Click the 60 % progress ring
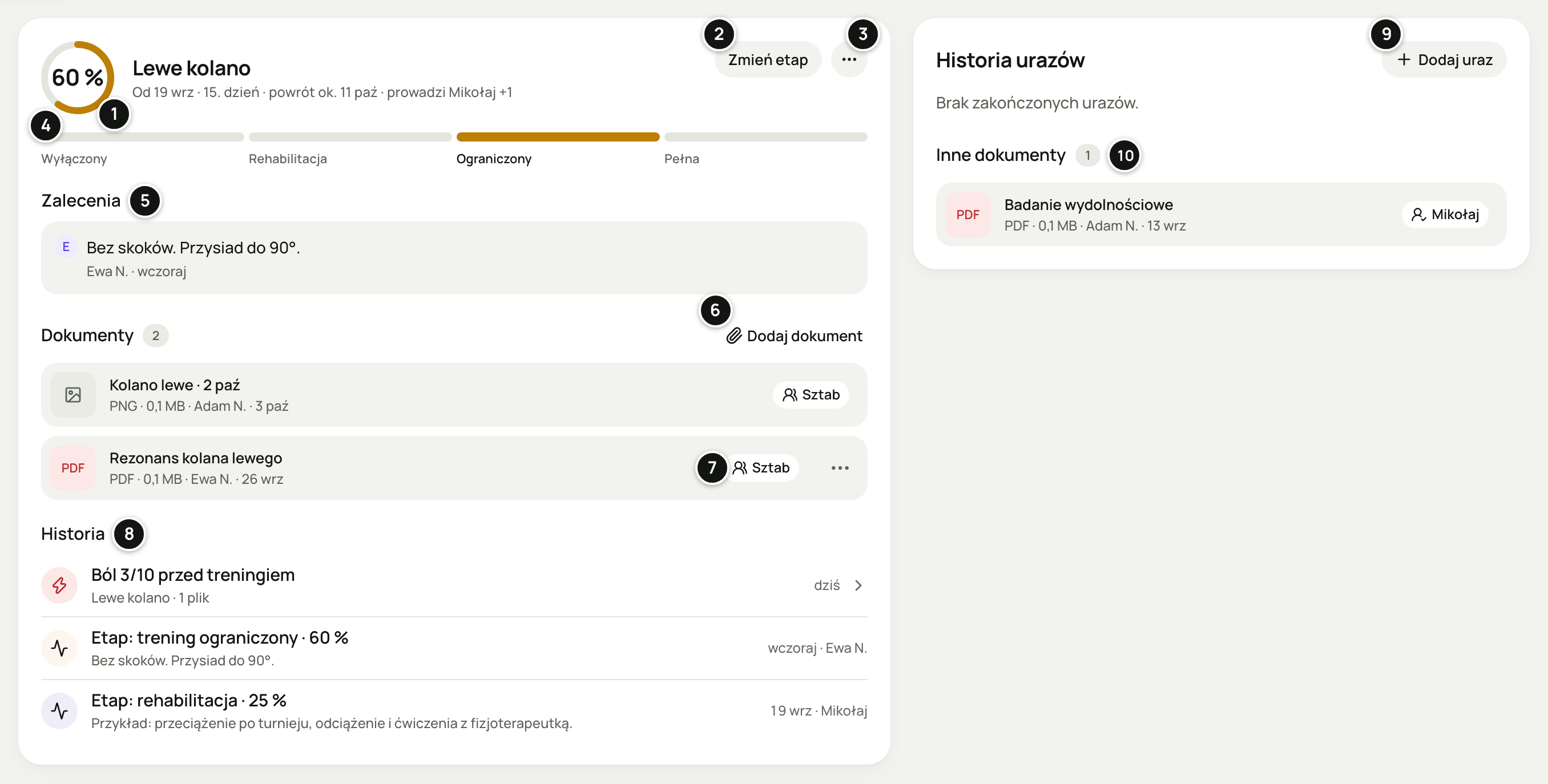The image size is (1548, 784). 78,78
